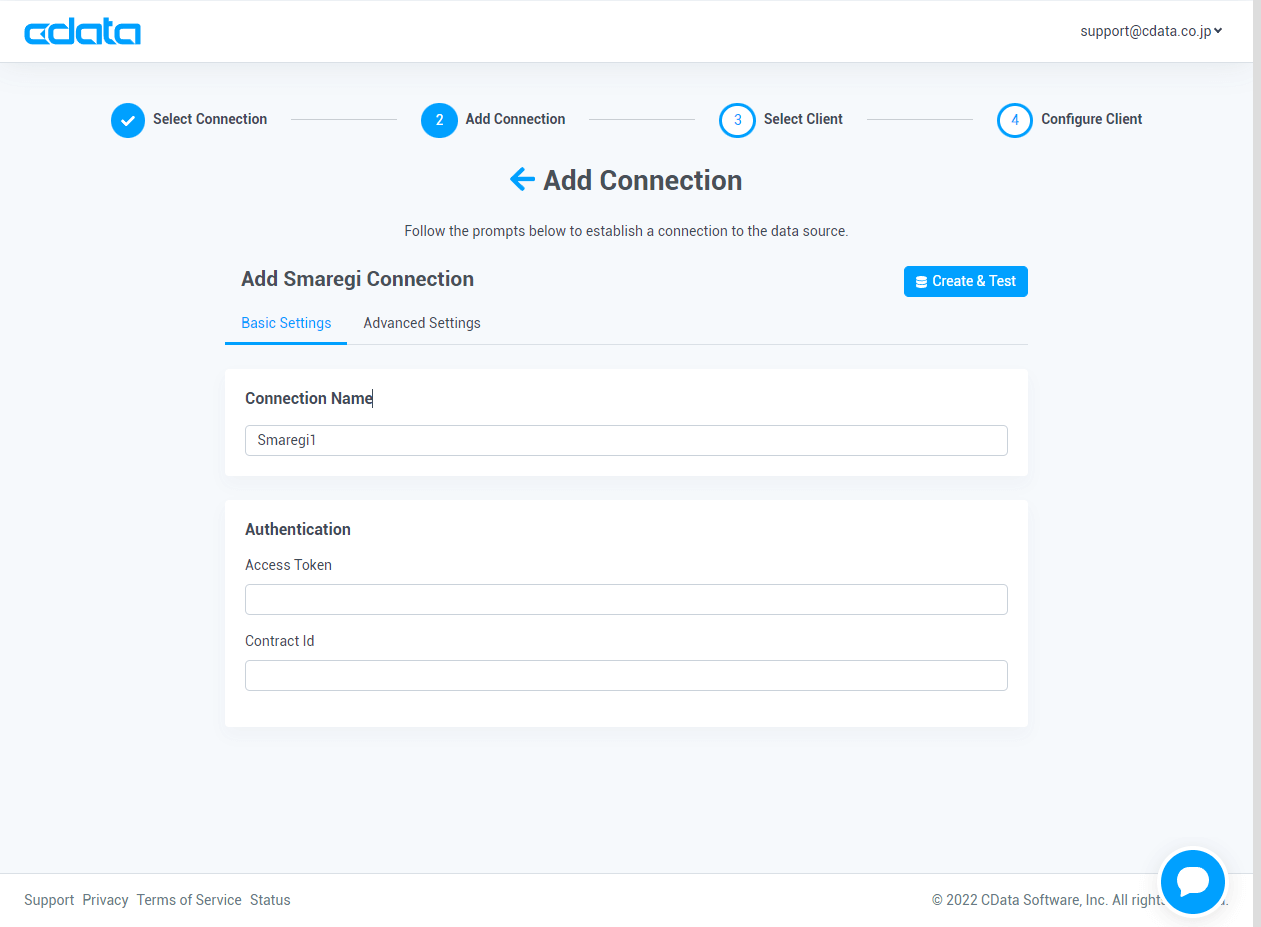The width and height of the screenshot is (1261, 927).
Task: Open the Status footer link
Action: point(270,900)
